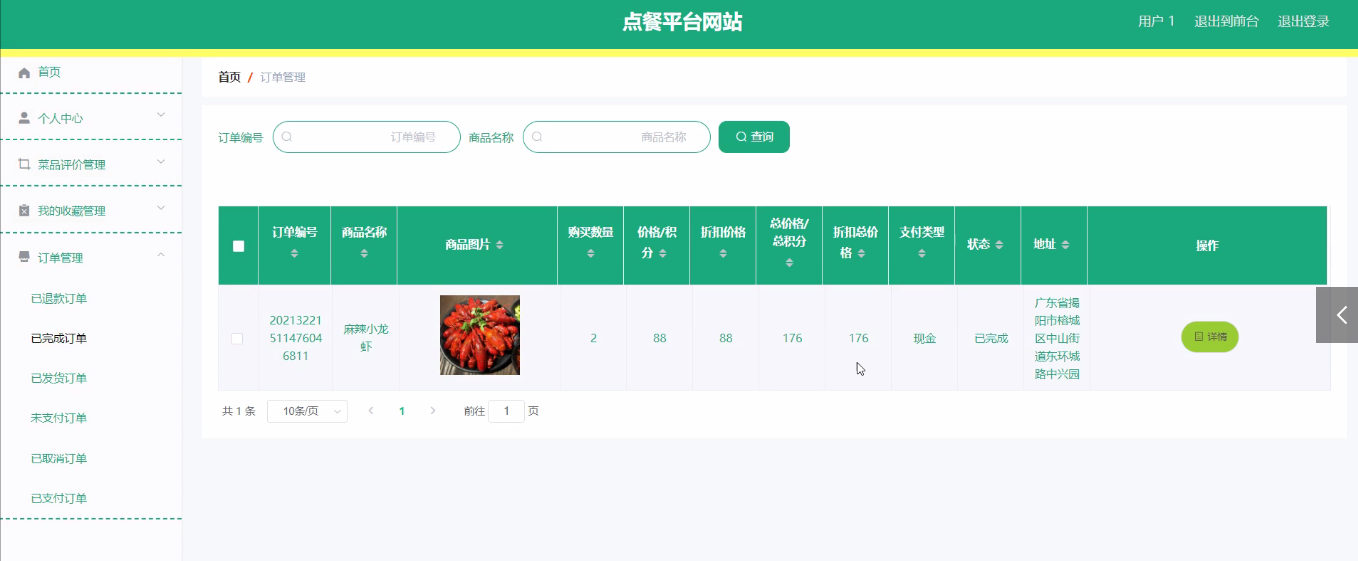This screenshot has height=561, width=1358.
Task: Click the person icon for 个人中心
Action: [25, 118]
